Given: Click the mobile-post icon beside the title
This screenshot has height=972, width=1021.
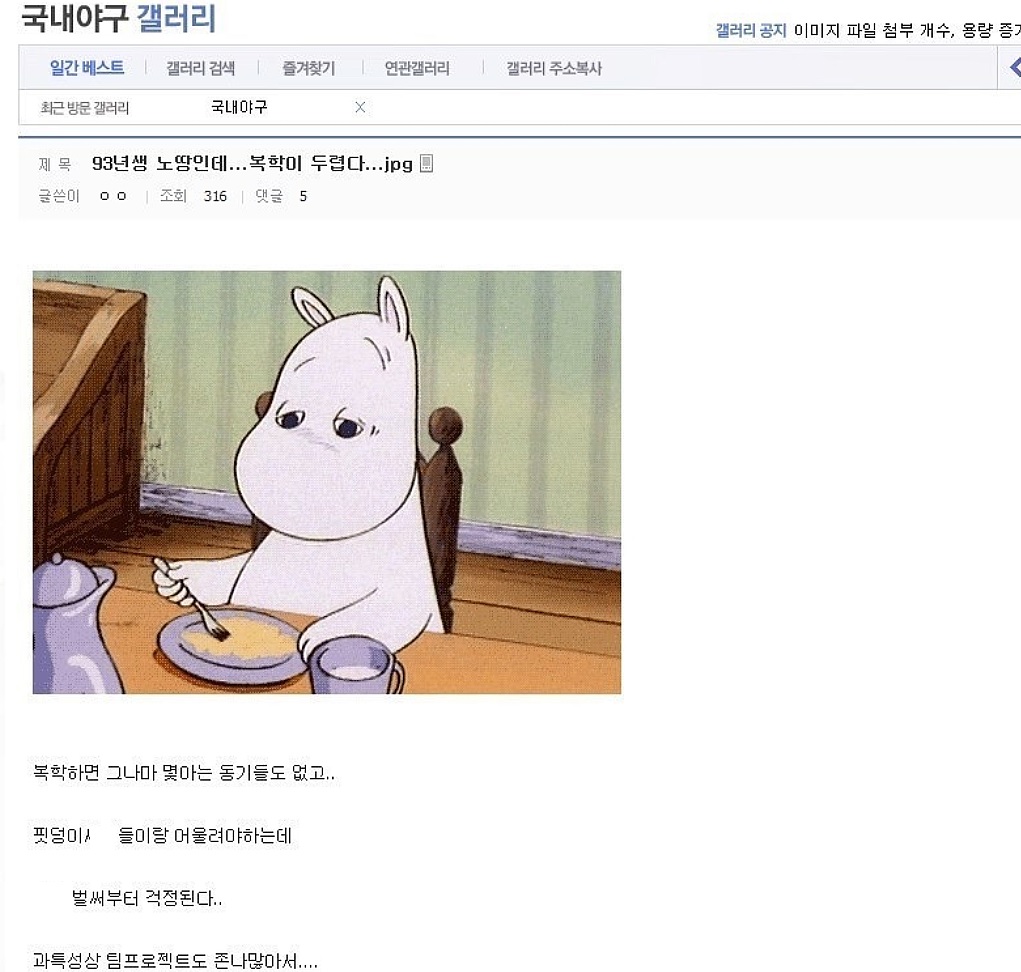Looking at the screenshot, I should [x=426, y=163].
